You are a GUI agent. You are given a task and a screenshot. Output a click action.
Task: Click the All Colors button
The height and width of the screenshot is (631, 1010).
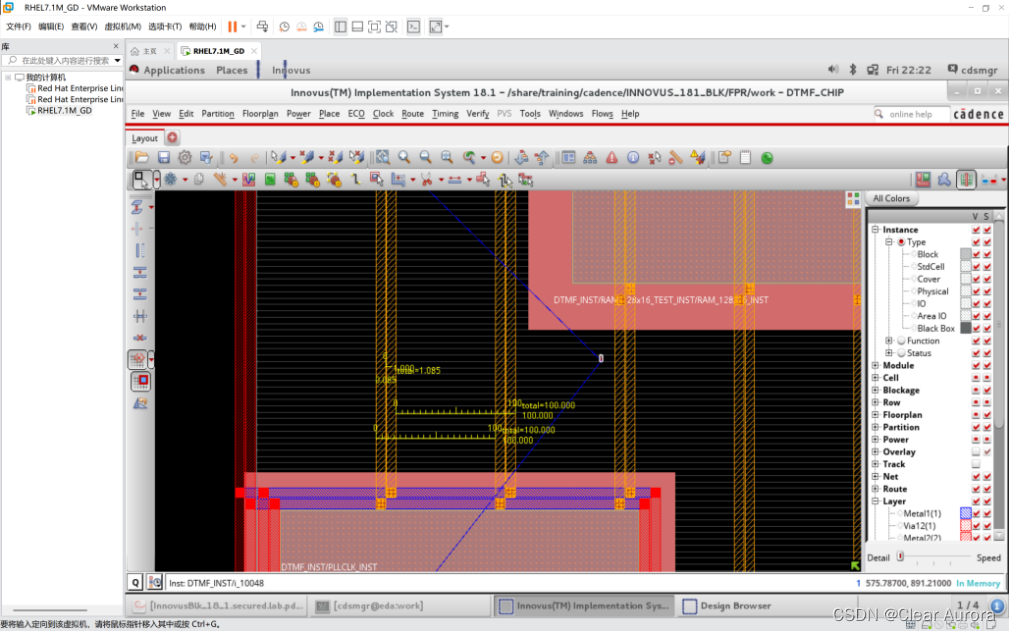click(891, 198)
